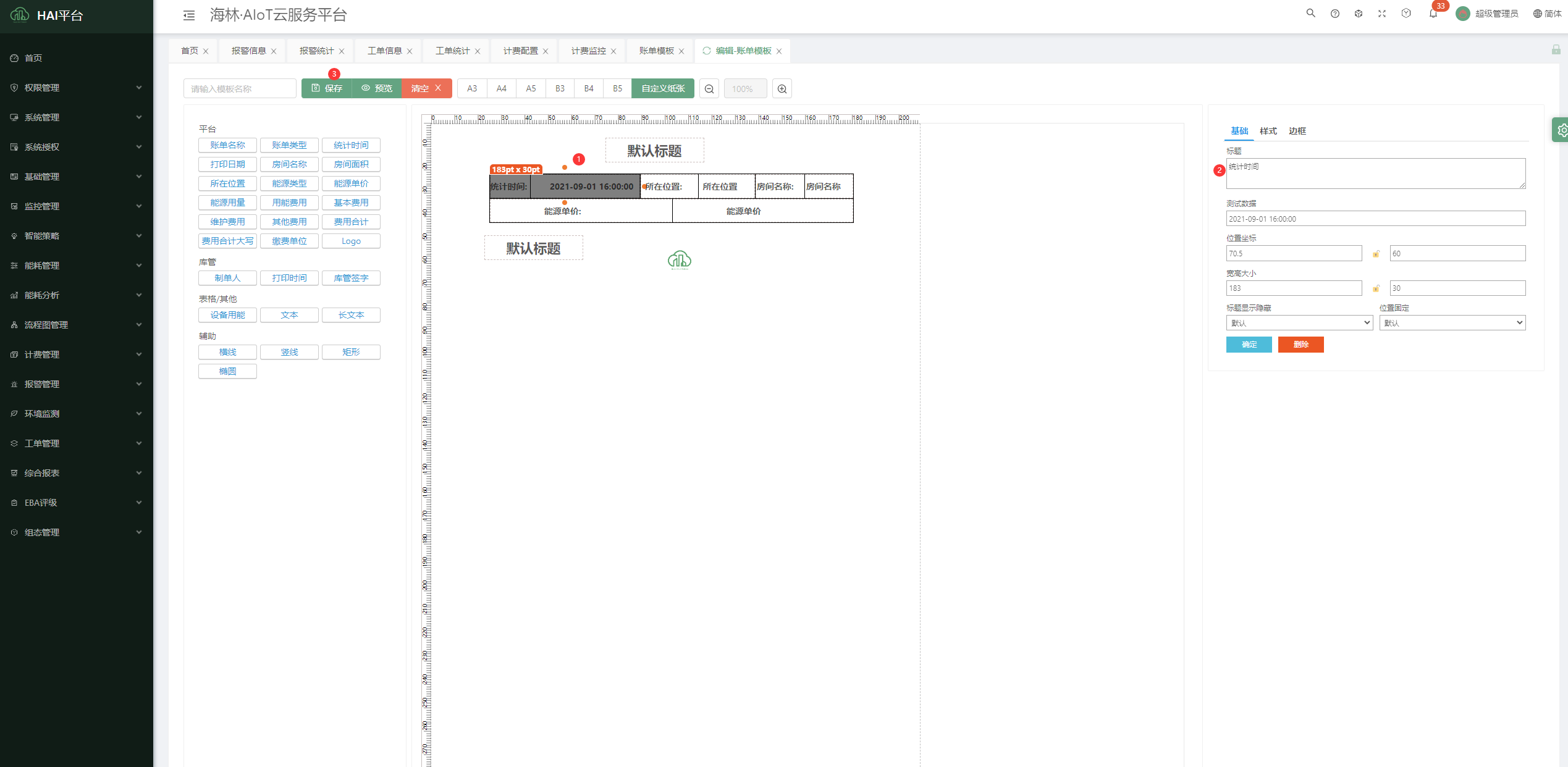Toggle the position coordinate lock icon
The width and height of the screenshot is (1568, 767).
tap(1376, 254)
